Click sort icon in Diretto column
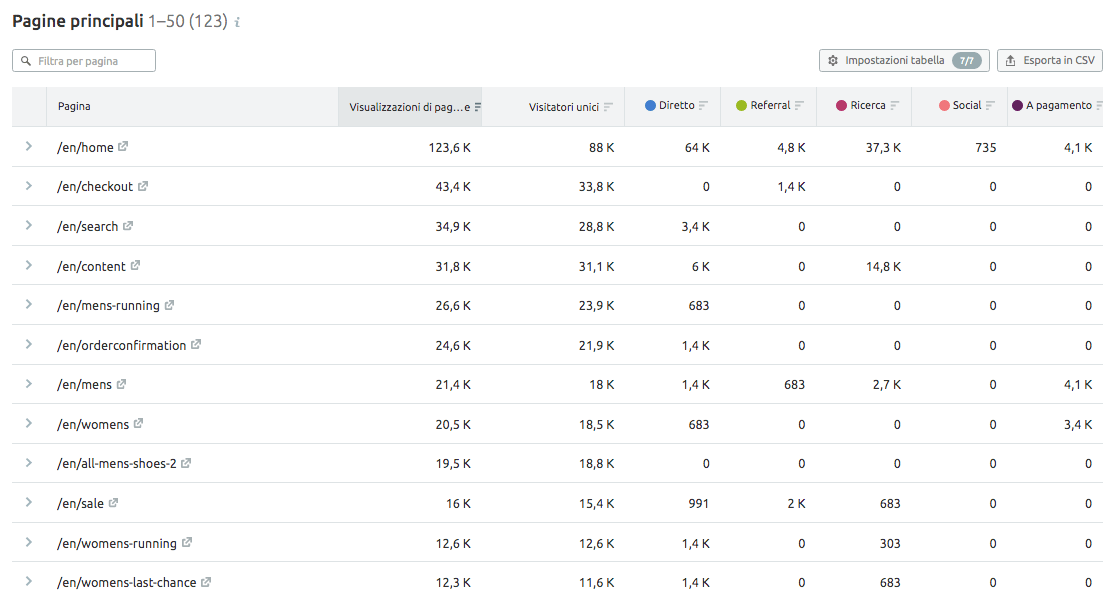The height and width of the screenshot is (599, 1119). [703, 106]
